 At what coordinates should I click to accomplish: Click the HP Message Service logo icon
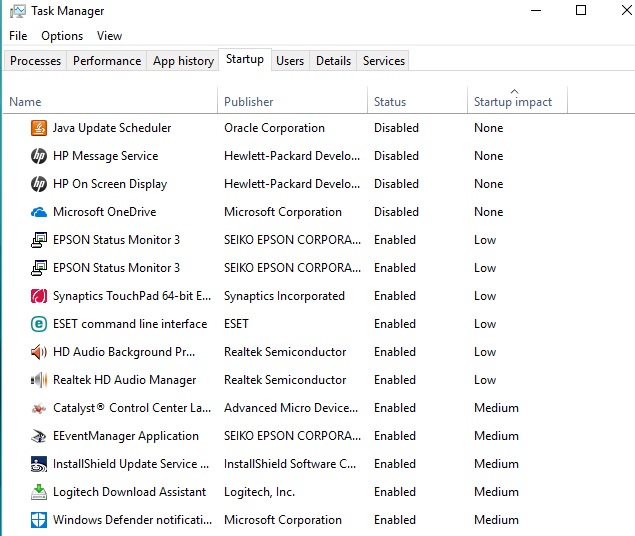tap(39, 156)
